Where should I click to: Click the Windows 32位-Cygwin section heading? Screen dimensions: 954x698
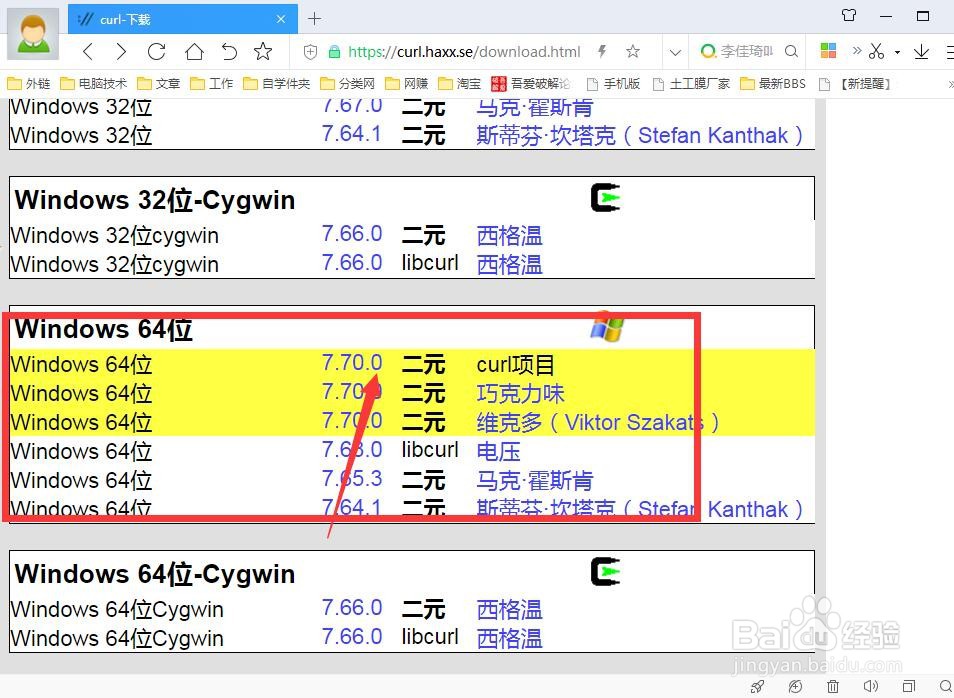point(155,200)
